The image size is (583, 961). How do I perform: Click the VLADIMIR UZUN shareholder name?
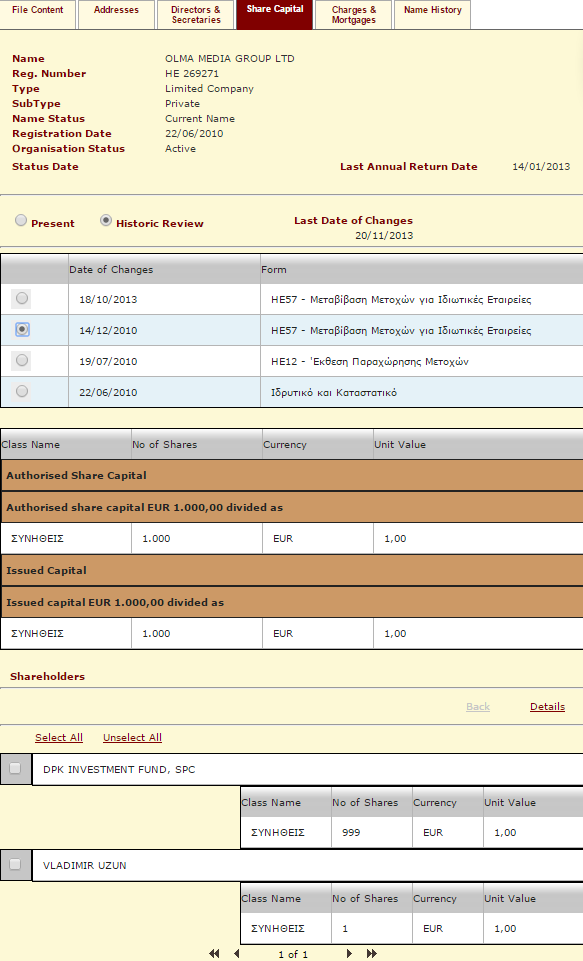(x=85, y=865)
